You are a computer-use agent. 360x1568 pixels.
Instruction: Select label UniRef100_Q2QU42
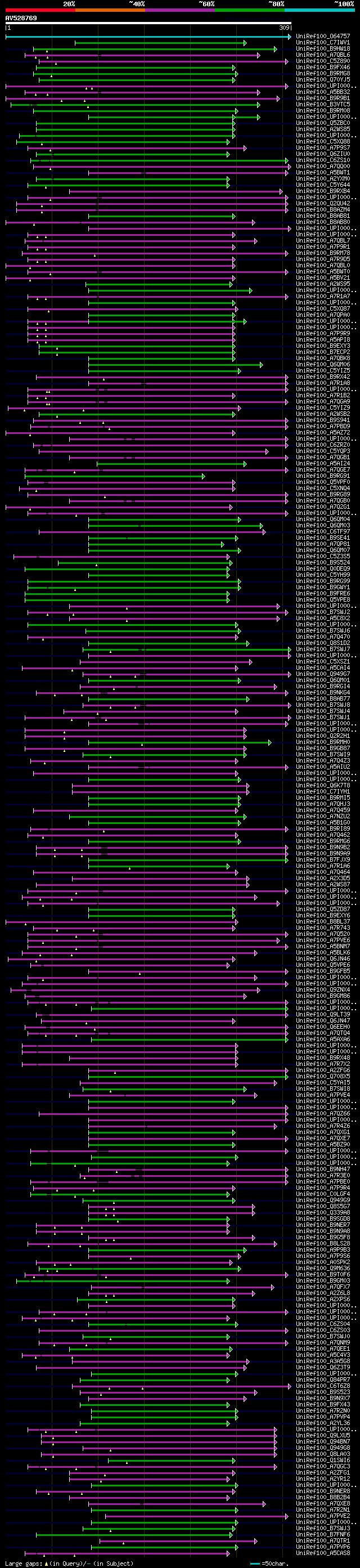(323, 204)
